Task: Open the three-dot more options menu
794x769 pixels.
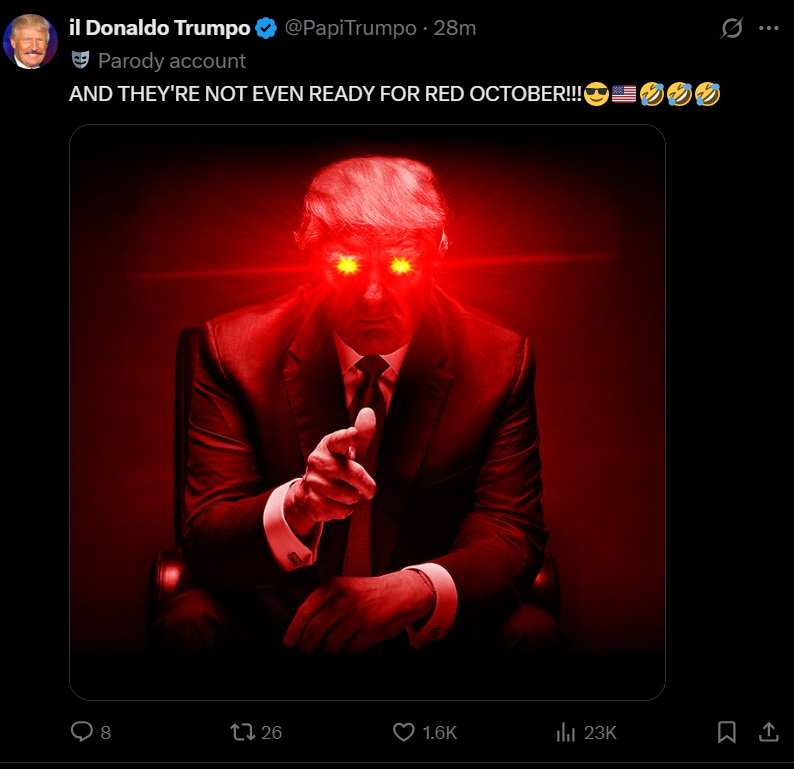Action: point(768,28)
